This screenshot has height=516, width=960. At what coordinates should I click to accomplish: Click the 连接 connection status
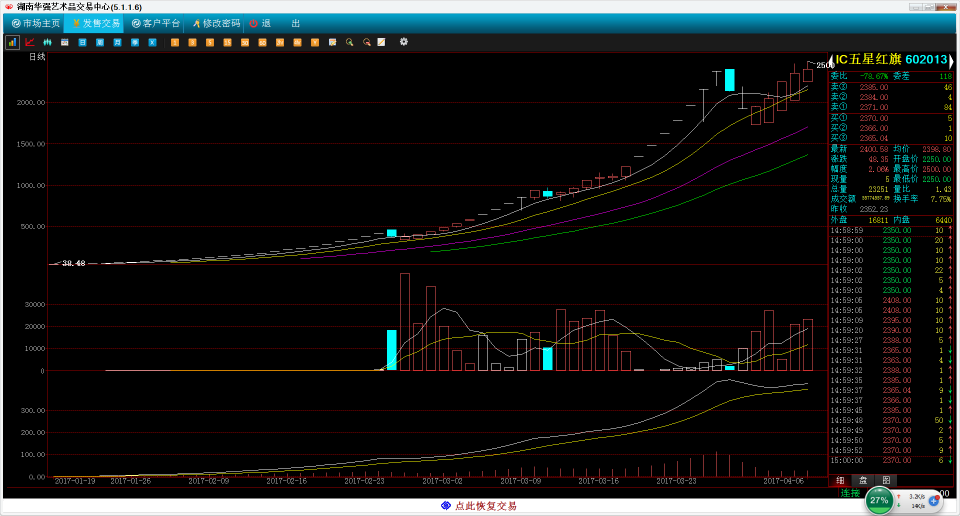click(850, 493)
